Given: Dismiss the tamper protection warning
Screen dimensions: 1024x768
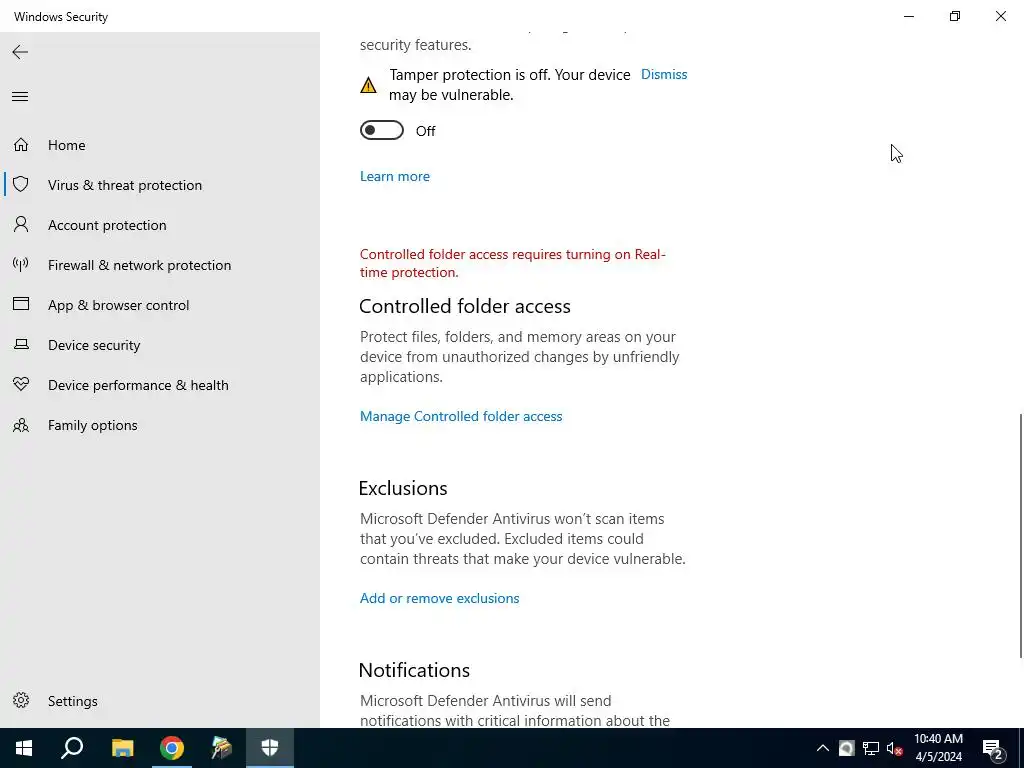Looking at the screenshot, I should [664, 74].
